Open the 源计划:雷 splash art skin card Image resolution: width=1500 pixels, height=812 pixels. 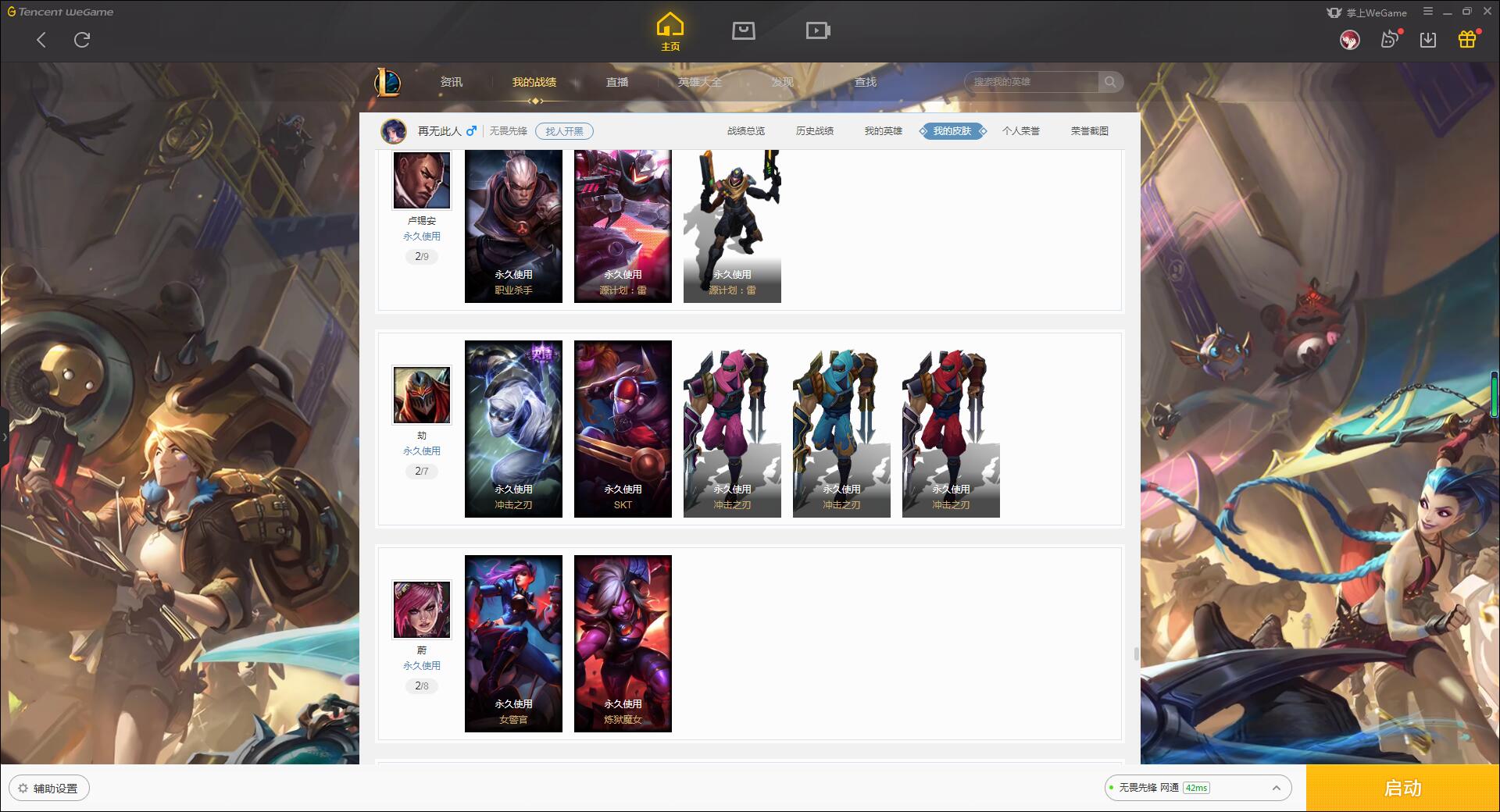click(x=623, y=226)
